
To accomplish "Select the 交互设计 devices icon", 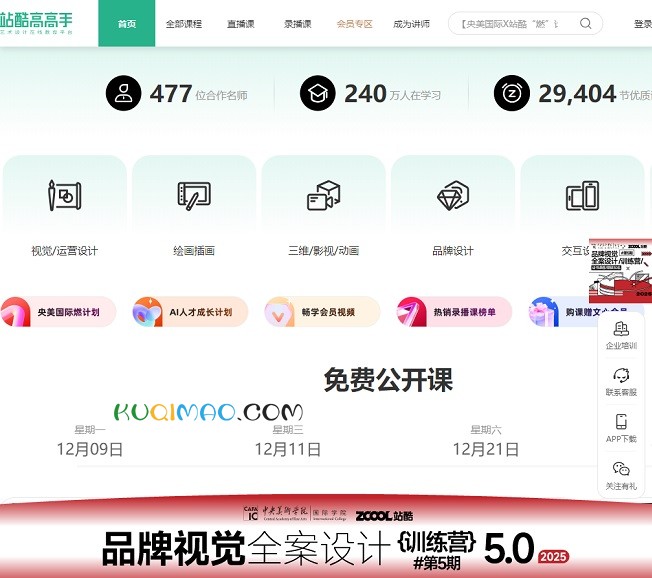I will tap(583, 195).
